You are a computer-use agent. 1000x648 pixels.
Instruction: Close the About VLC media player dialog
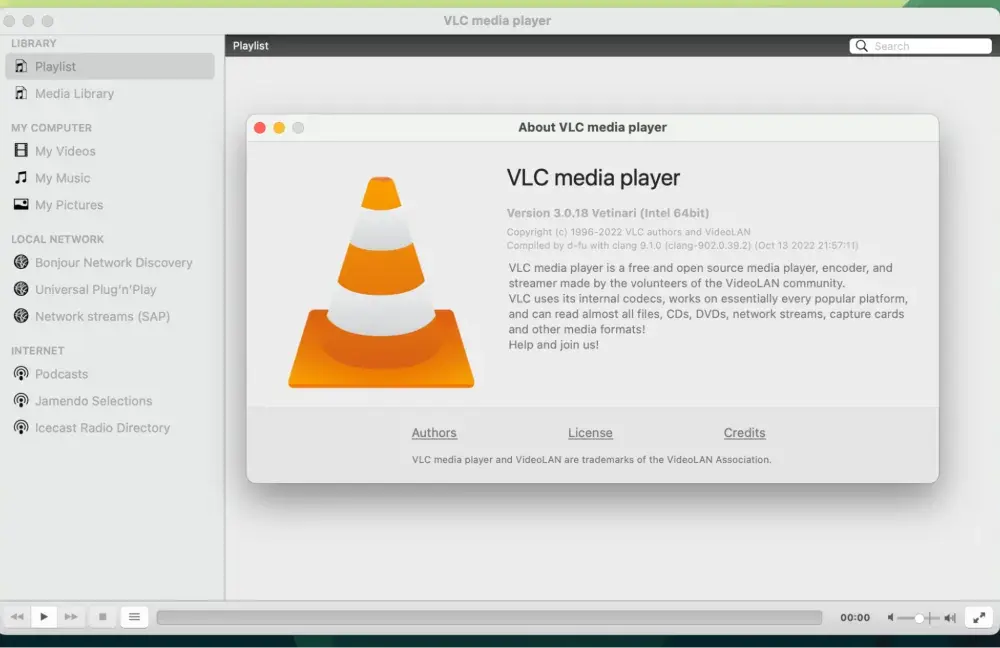click(x=260, y=128)
